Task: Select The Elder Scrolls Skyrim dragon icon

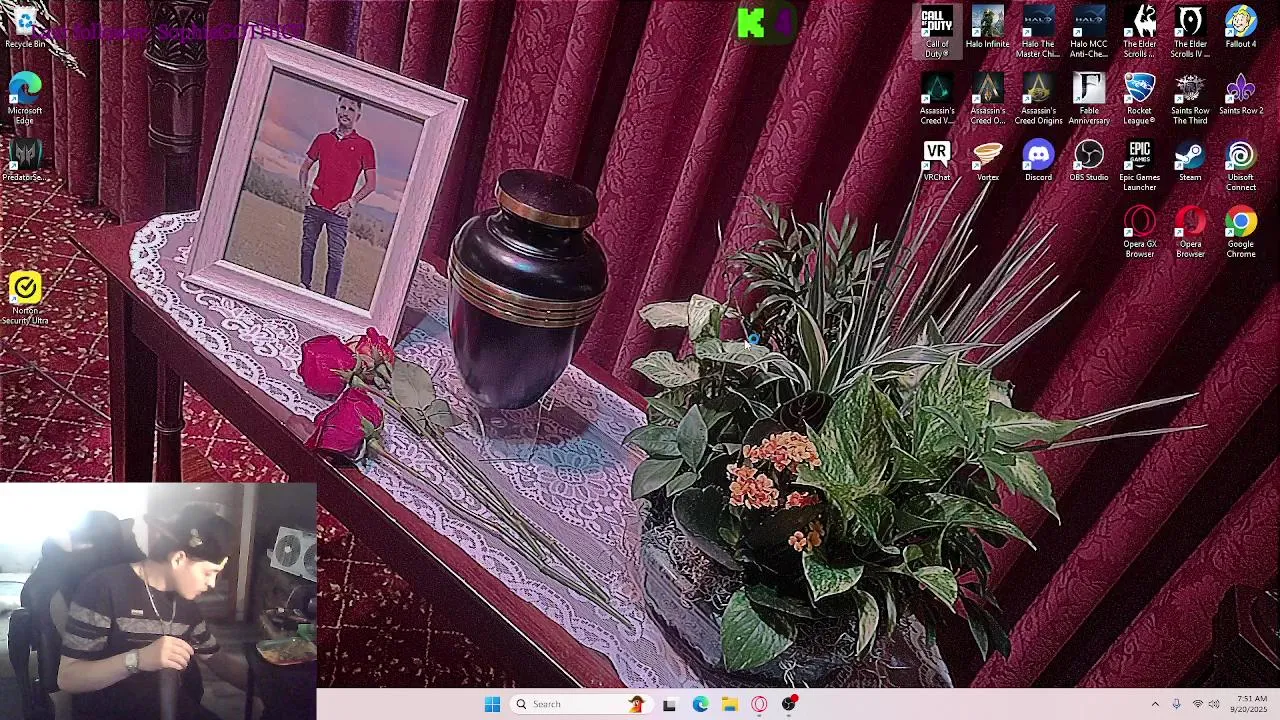Action: tap(1140, 32)
